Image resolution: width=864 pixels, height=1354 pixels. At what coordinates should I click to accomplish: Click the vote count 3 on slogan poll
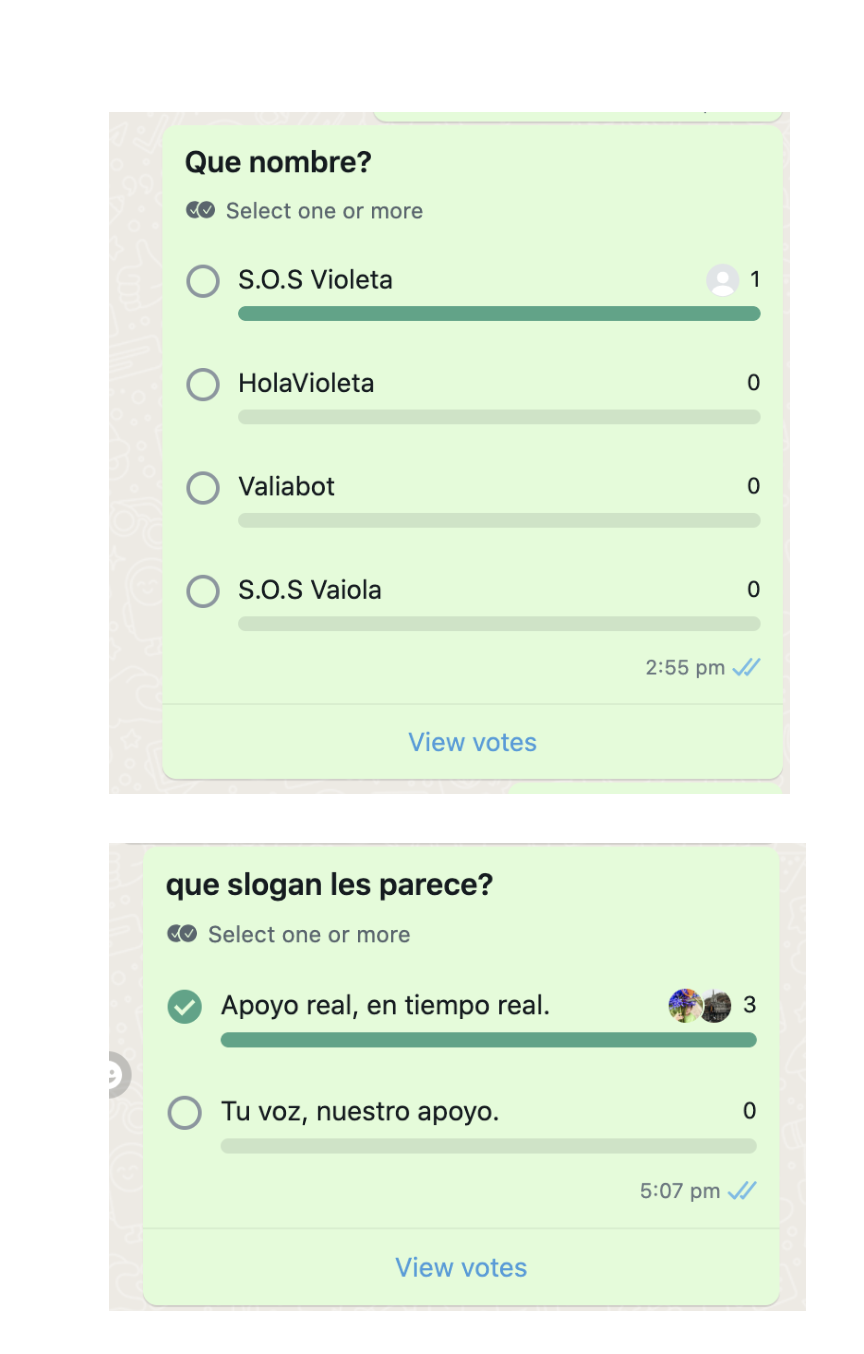(749, 1005)
